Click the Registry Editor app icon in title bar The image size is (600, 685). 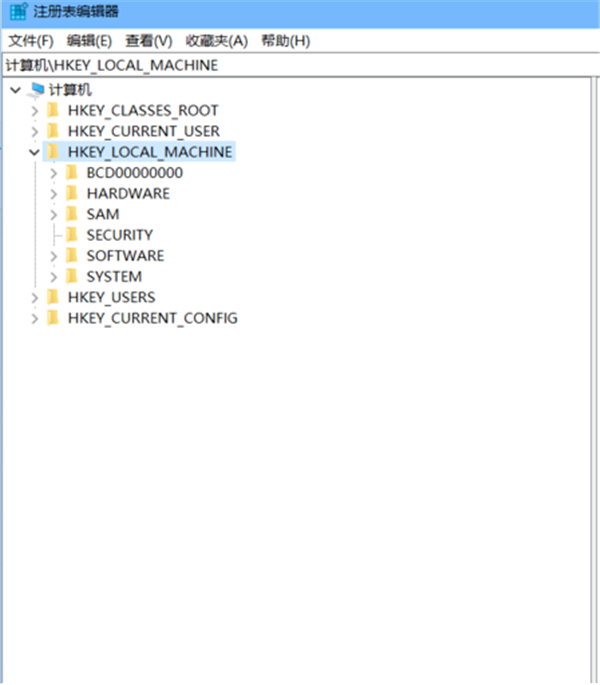click(17, 12)
